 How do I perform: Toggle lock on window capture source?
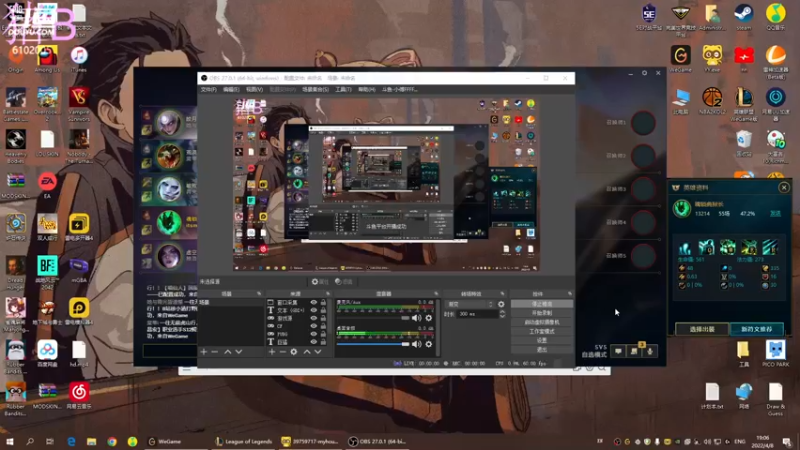click(323, 303)
